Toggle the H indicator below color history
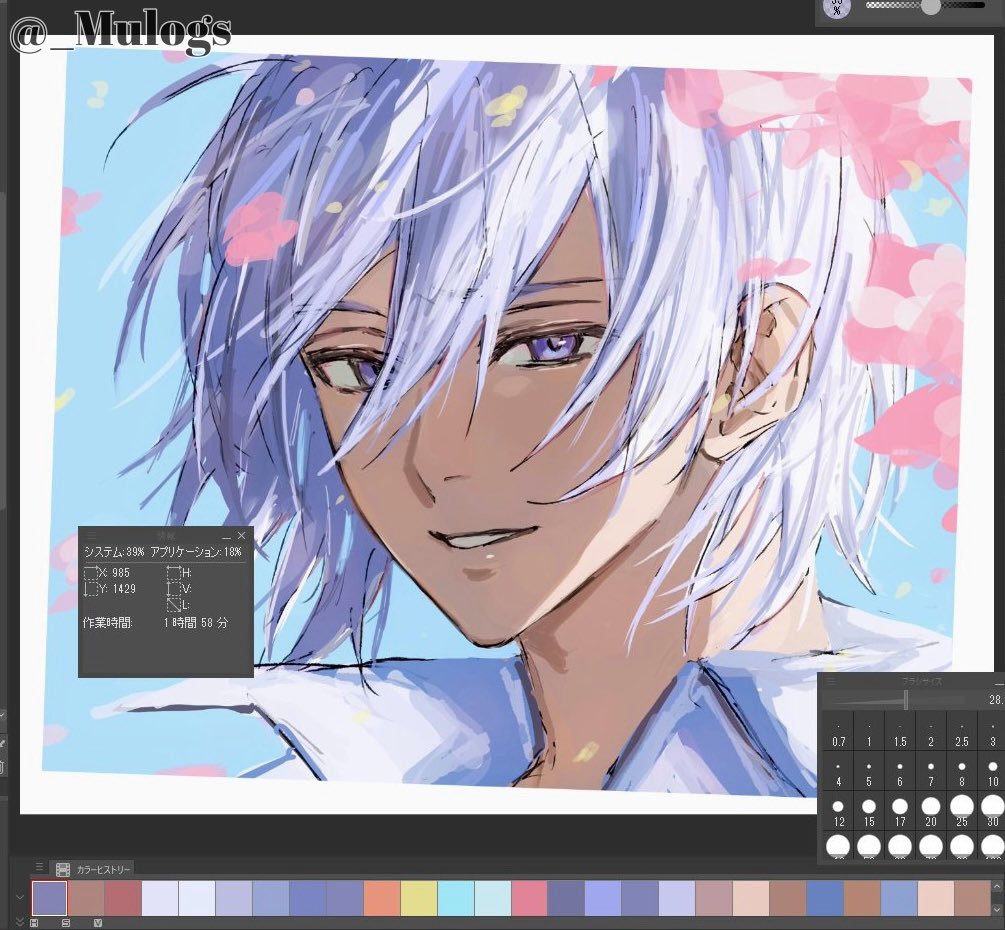Screen dimensions: 1005x930 [x=34, y=923]
